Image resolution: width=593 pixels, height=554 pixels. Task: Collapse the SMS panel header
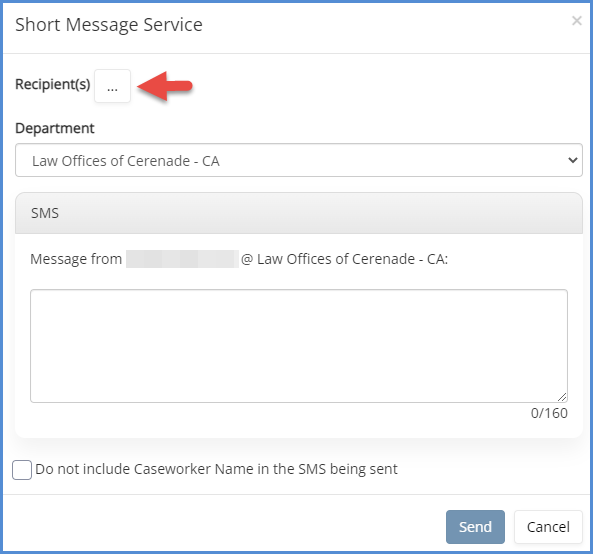point(299,213)
